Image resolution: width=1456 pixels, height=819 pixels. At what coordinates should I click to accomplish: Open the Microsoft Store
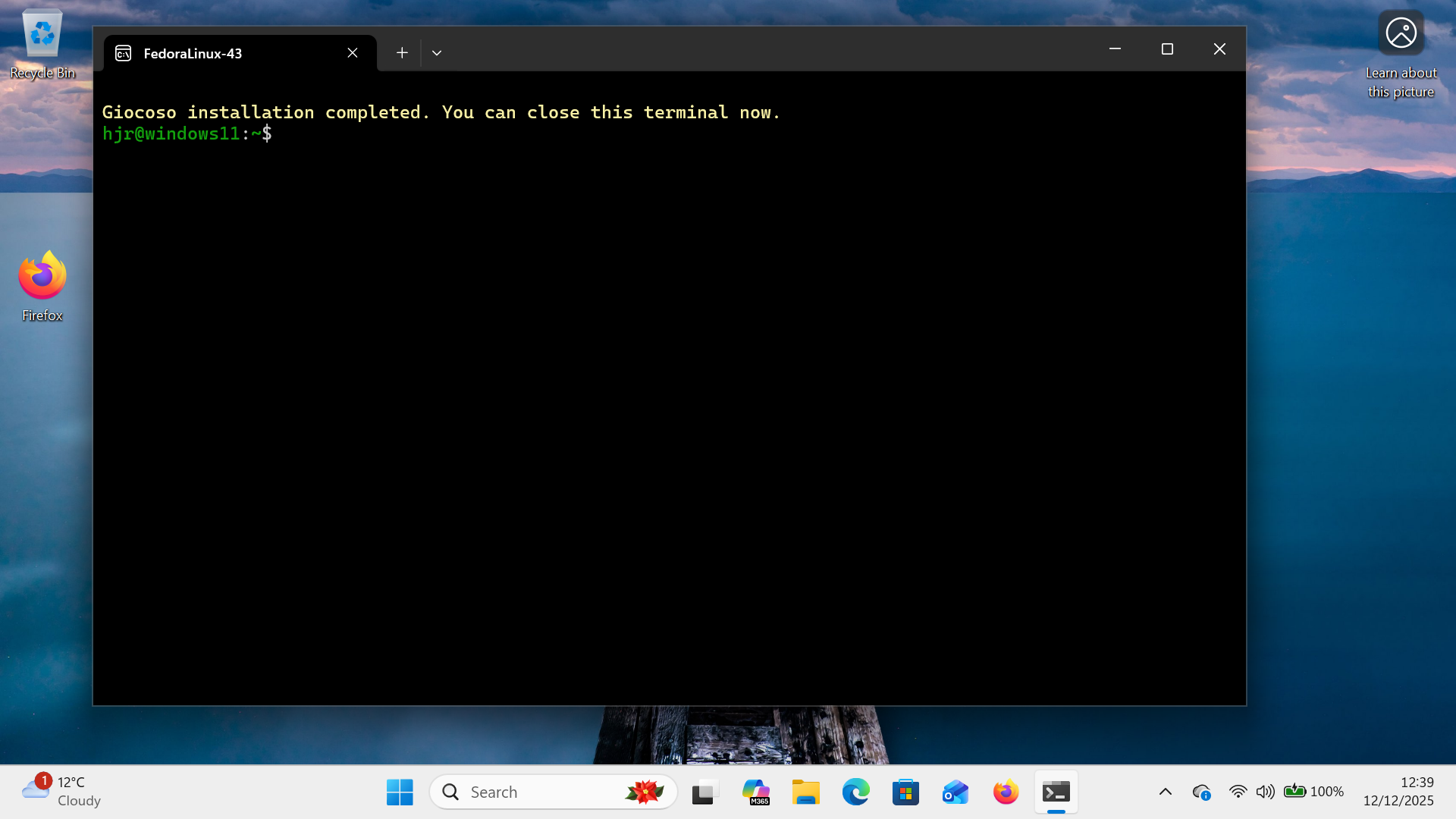905,791
